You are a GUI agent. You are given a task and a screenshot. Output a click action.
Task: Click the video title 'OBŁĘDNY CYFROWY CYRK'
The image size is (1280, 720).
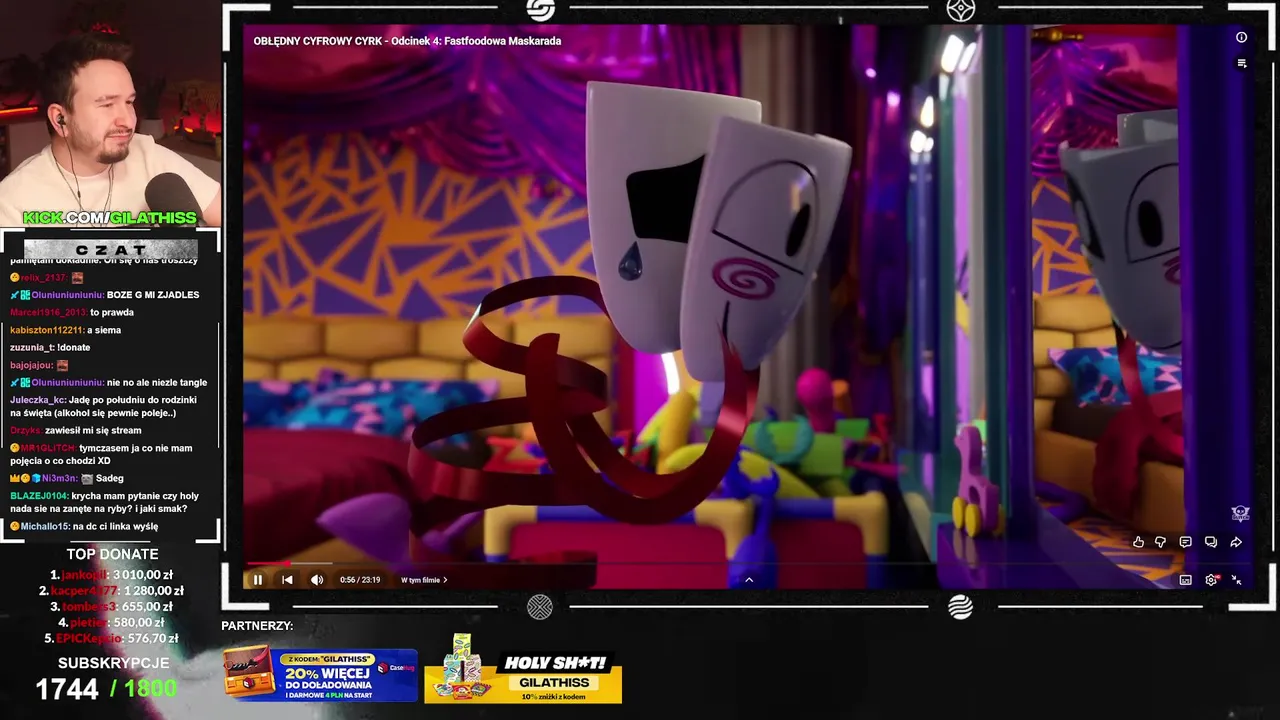tap(407, 41)
